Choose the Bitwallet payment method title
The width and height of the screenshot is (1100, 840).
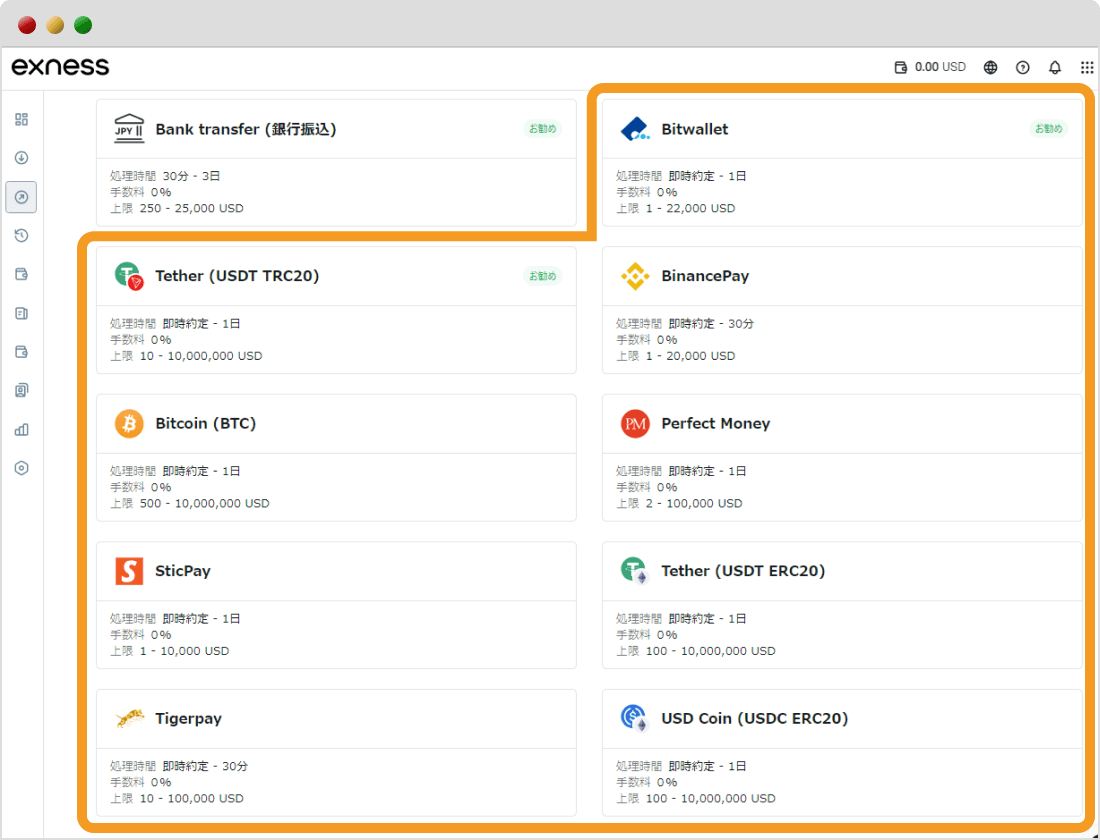click(x=695, y=129)
